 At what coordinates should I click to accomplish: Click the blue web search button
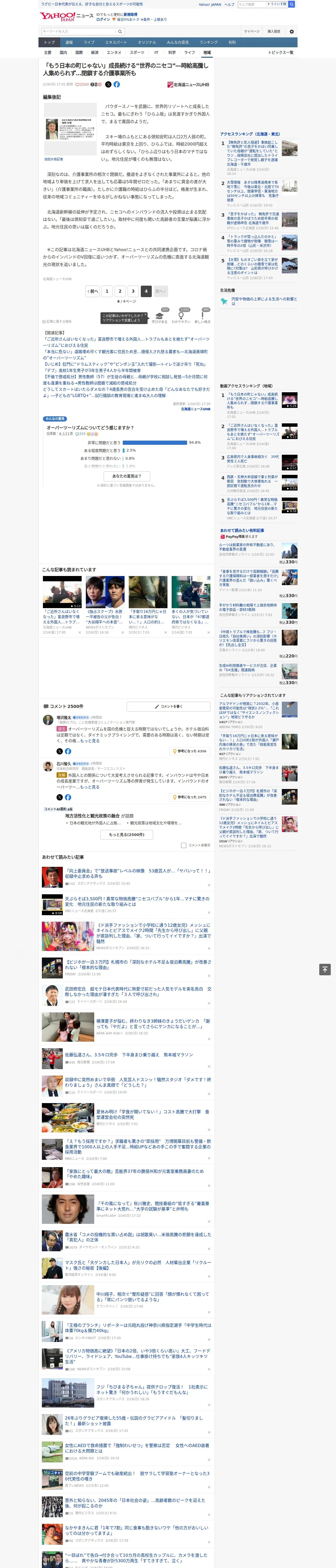(292, 4)
